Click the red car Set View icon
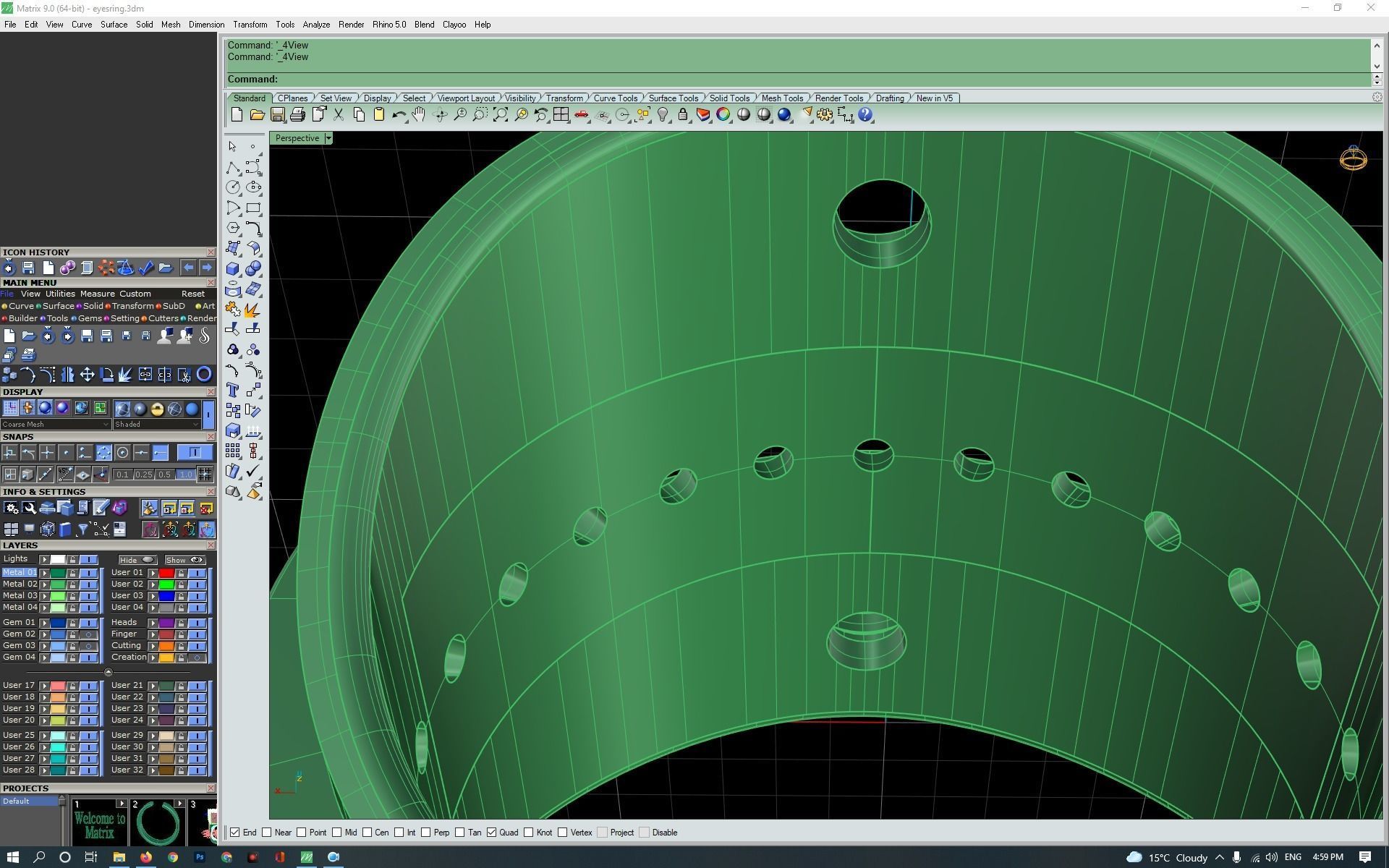The height and width of the screenshot is (868, 1389). [581, 114]
